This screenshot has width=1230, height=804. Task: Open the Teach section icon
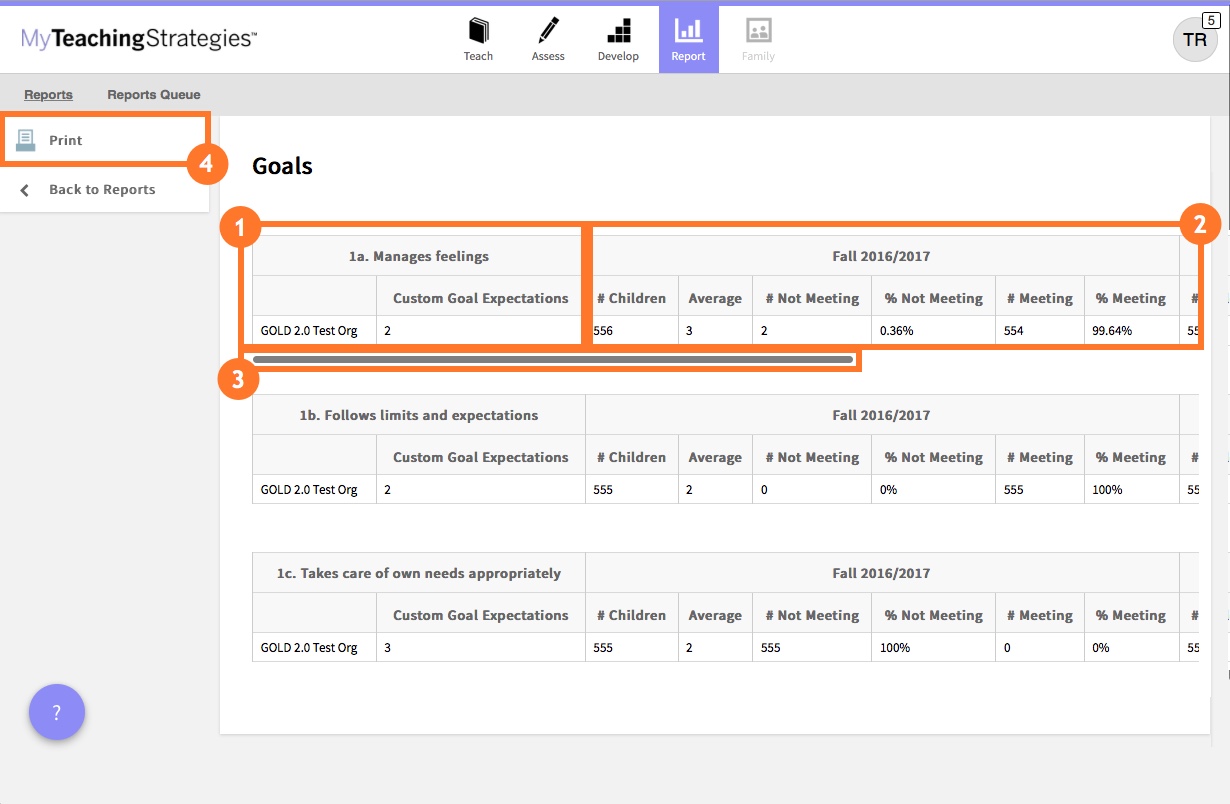pyautogui.click(x=478, y=37)
